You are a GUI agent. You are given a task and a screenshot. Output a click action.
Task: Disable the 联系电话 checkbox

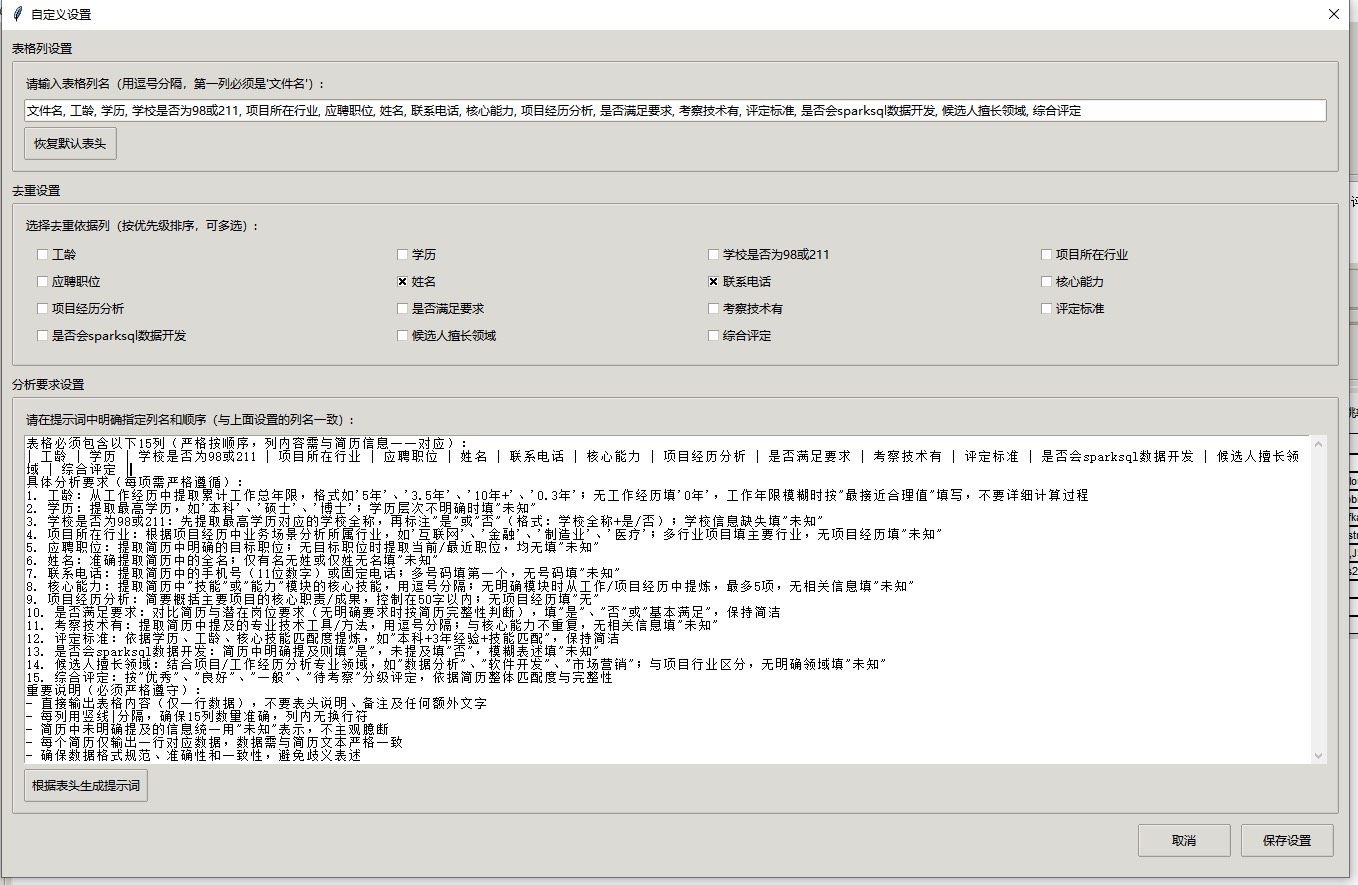[x=714, y=282]
